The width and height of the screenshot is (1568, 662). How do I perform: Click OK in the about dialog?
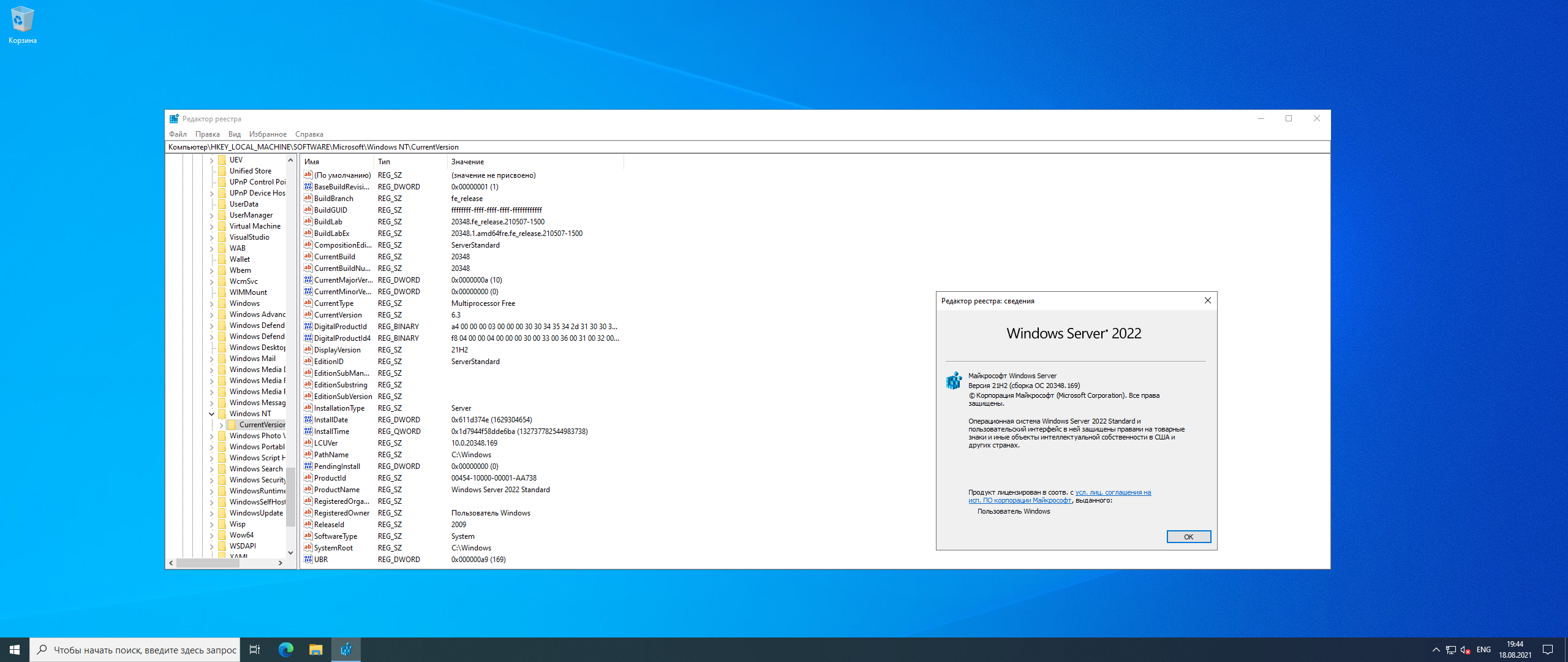(1188, 537)
